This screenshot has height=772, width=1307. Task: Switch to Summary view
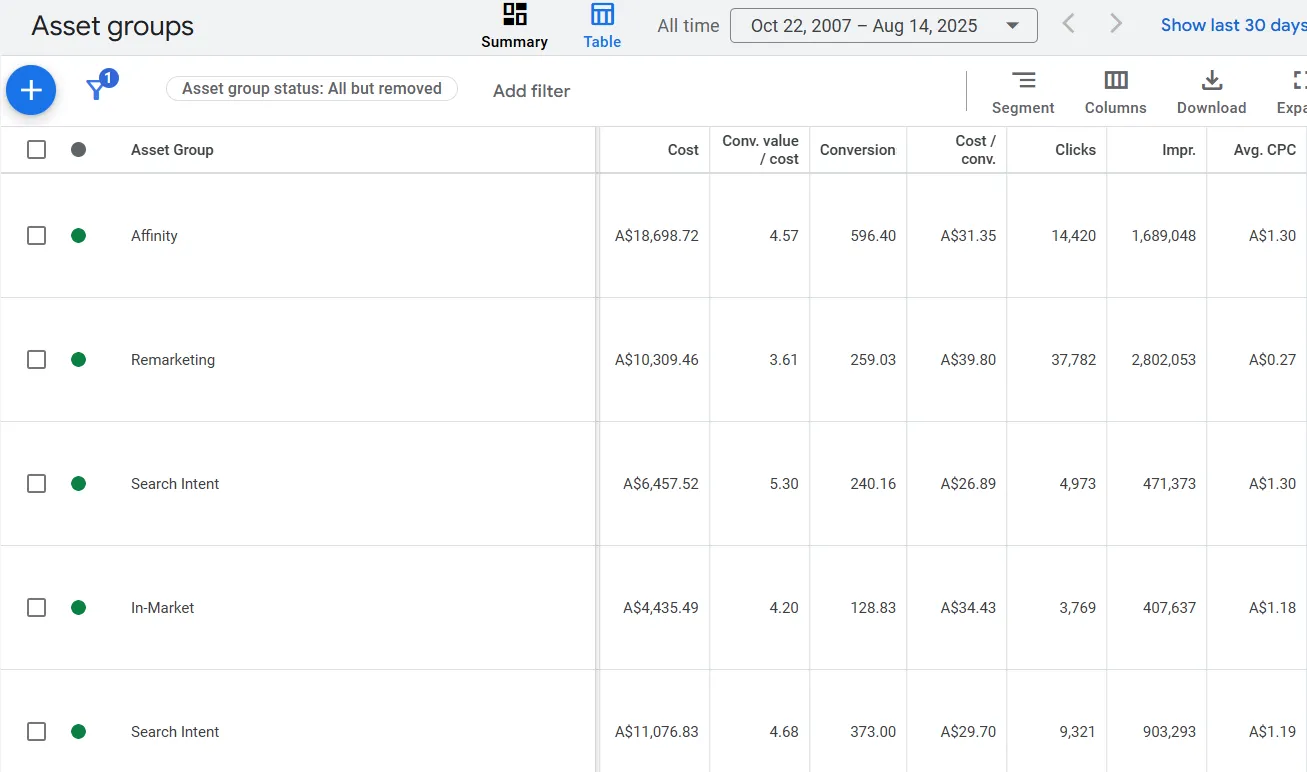[514, 25]
